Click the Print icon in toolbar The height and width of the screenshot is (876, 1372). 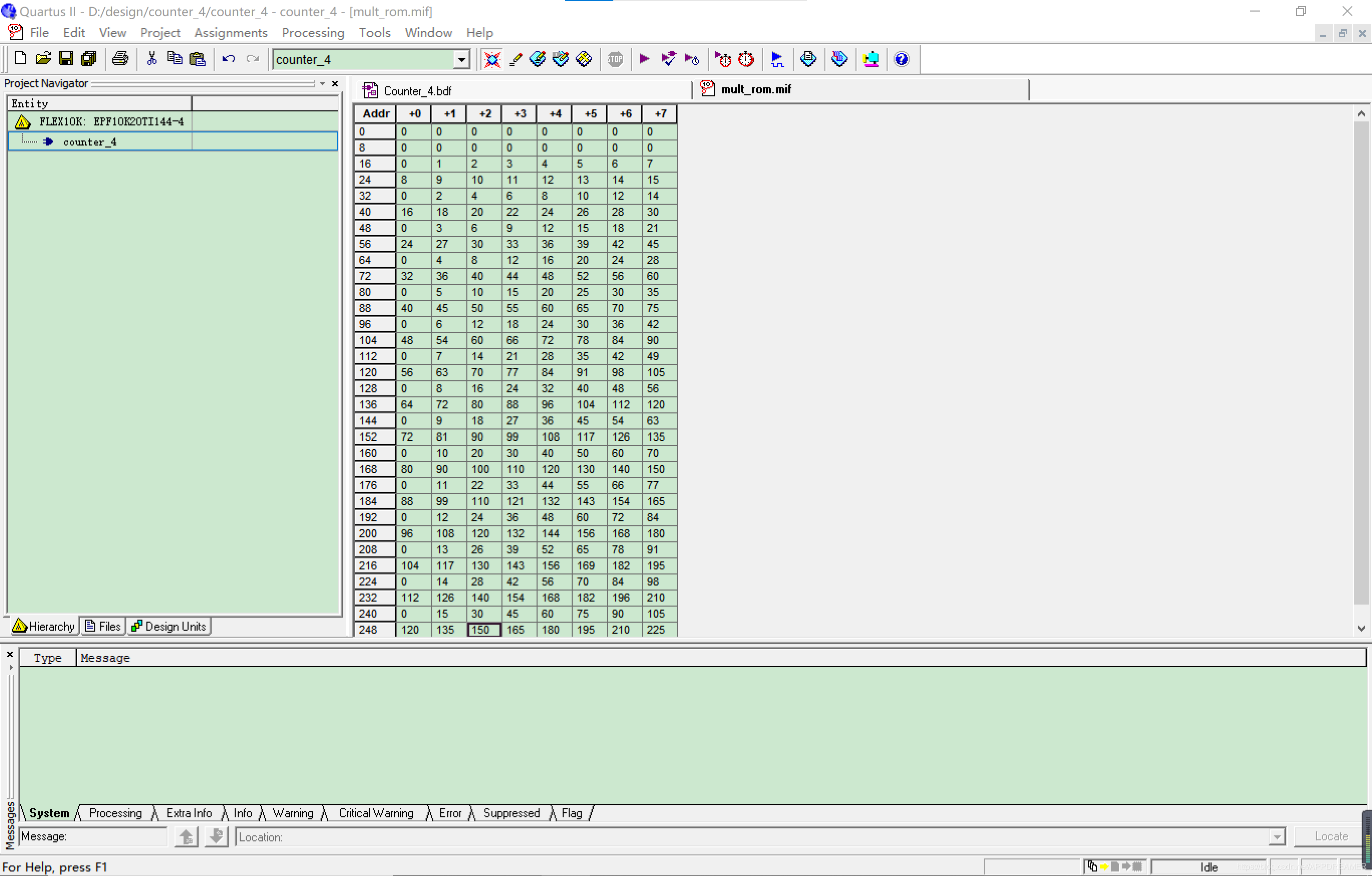point(120,59)
